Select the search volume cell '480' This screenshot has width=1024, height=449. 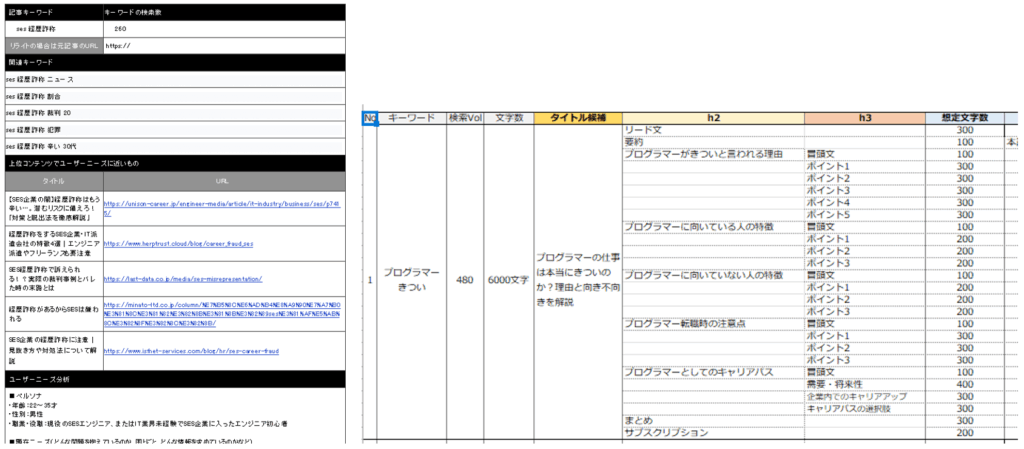pos(465,280)
